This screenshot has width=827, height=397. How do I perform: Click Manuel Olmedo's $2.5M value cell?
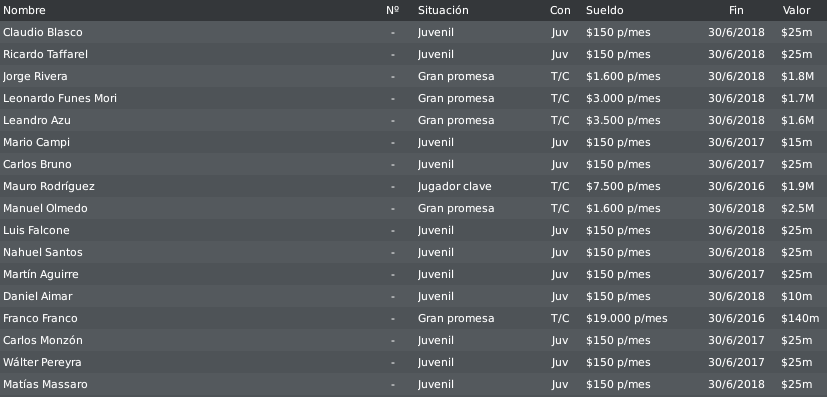797,208
